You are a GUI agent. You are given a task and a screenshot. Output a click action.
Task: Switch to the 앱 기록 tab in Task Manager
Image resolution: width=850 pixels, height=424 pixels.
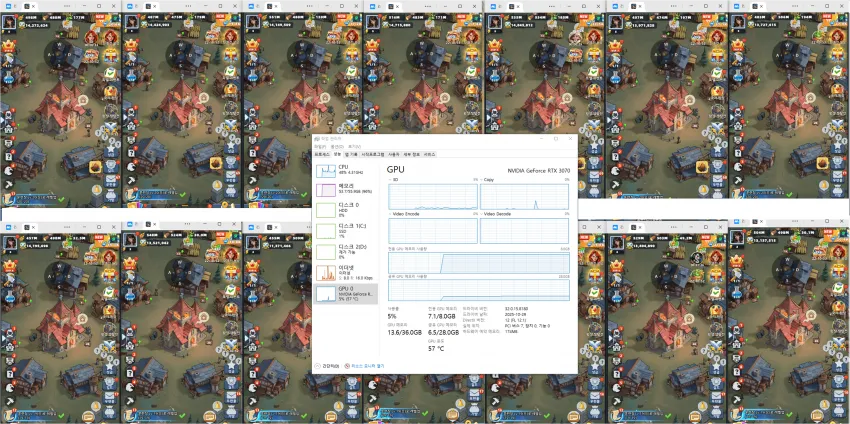[x=350, y=155]
